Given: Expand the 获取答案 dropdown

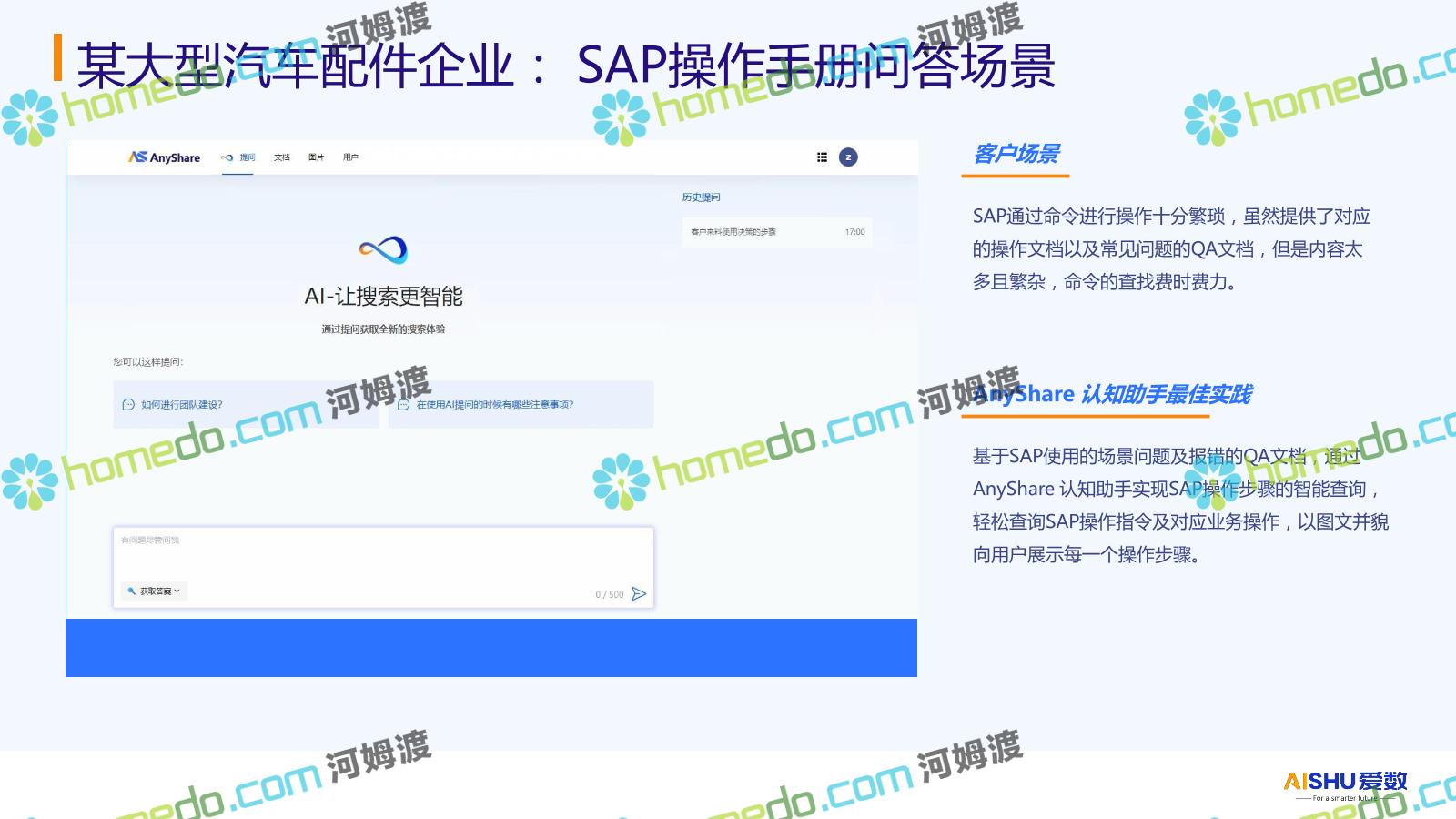Looking at the screenshot, I should click(x=155, y=591).
